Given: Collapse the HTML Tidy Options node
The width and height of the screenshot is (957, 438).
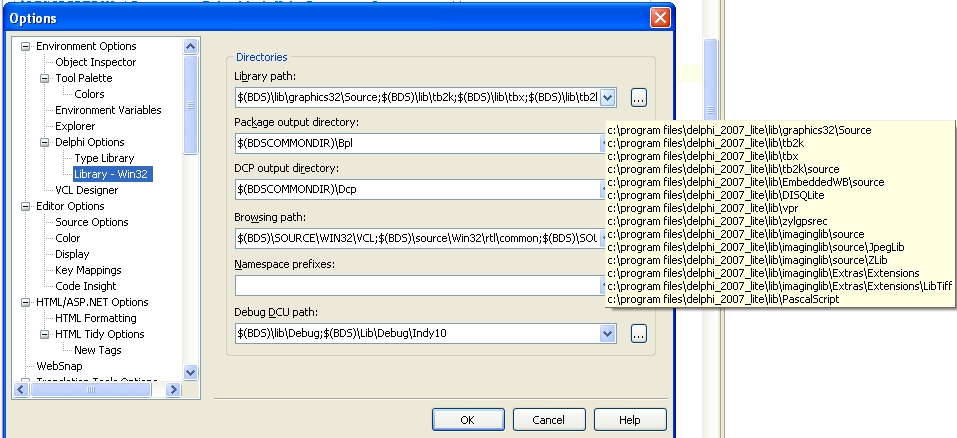Looking at the screenshot, I should tap(44, 334).
